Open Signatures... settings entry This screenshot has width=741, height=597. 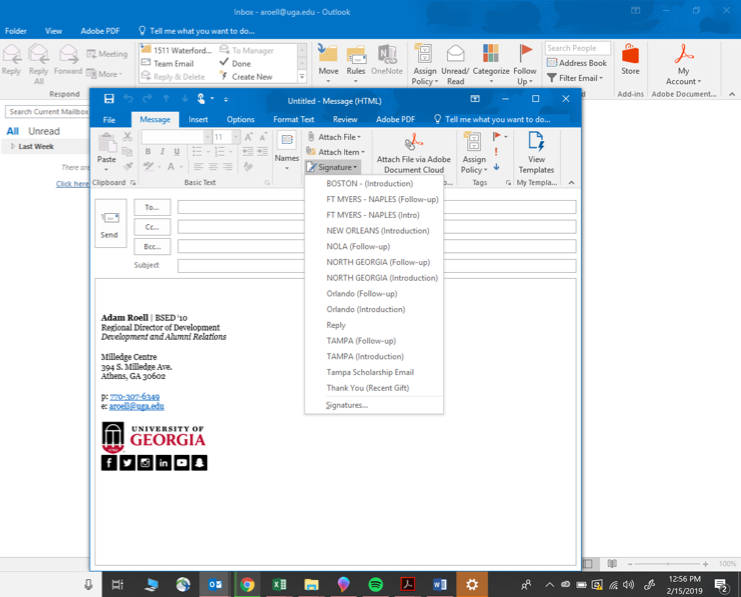point(346,405)
